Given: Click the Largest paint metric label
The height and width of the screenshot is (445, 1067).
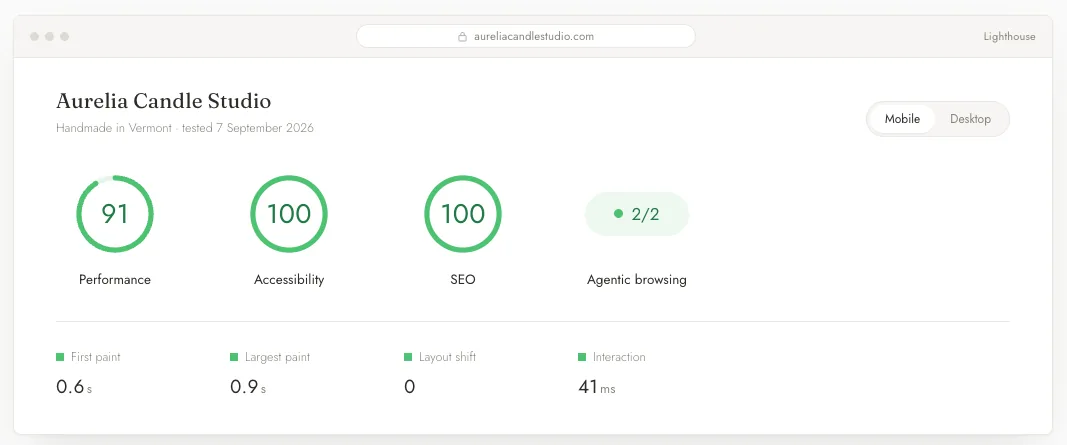Looking at the screenshot, I should click(x=277, y=357).
